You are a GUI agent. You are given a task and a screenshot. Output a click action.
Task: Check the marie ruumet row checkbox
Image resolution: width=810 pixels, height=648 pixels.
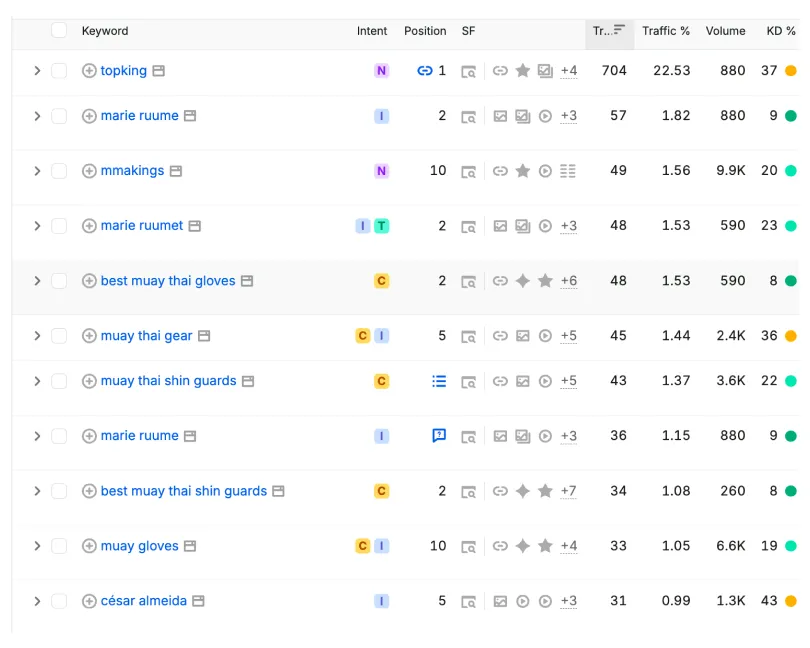pyautogui.click(x=59, y=226)
